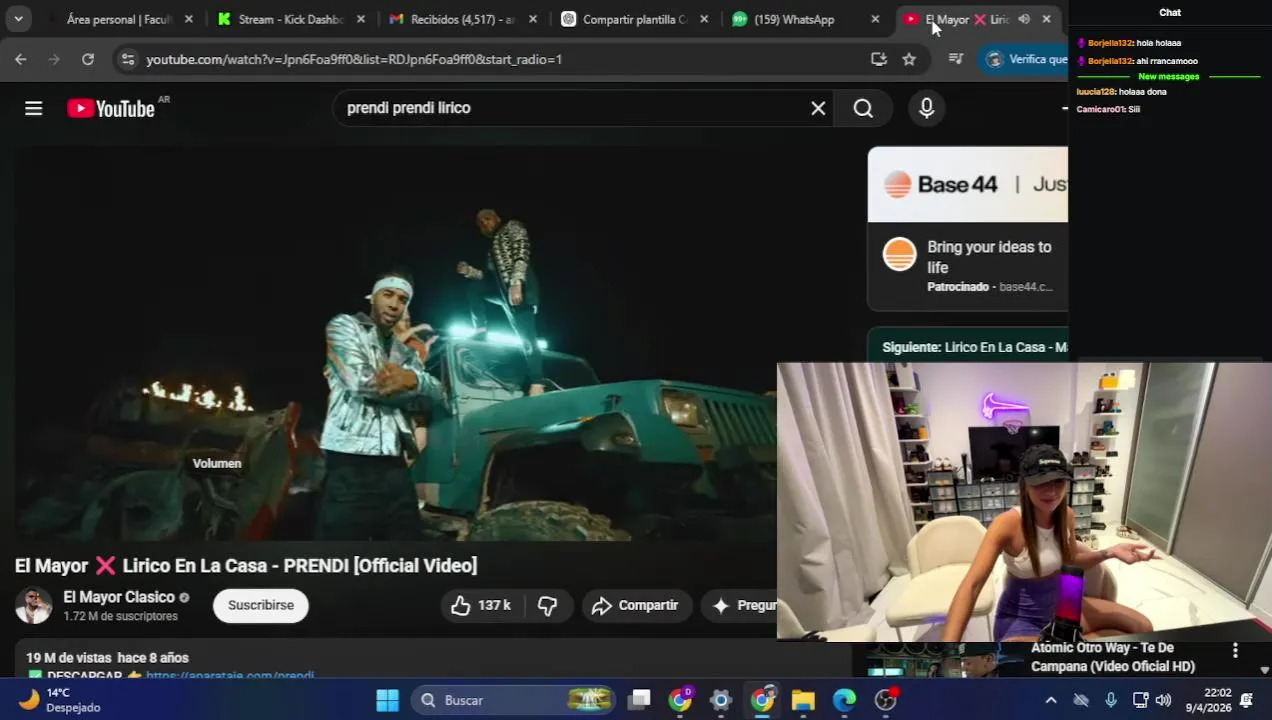Open El Mayor Clasico channel name

(x=119, y=597)
